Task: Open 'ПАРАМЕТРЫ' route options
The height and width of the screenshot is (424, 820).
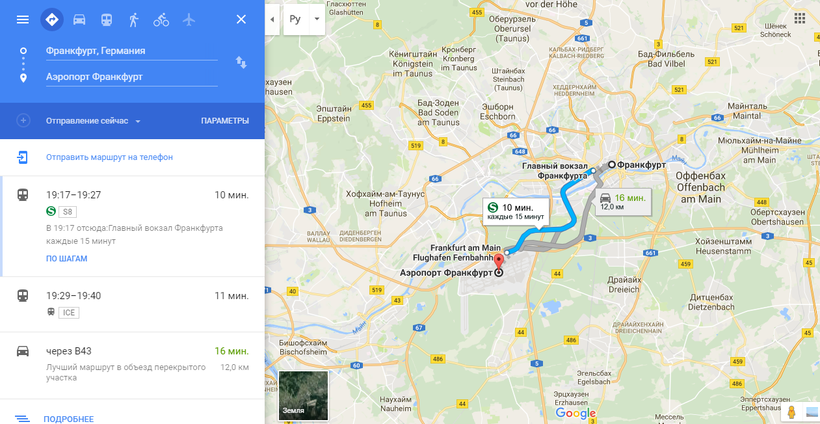Action: (225, 121)
